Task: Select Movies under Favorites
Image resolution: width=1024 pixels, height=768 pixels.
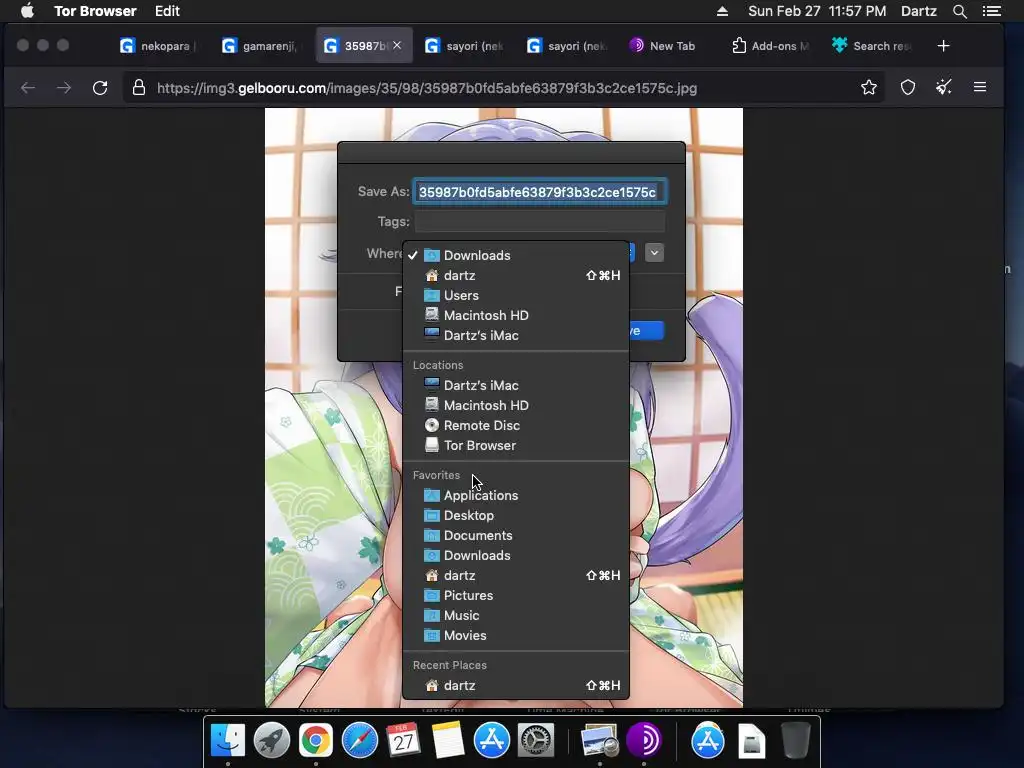Action: pos(516,635)
